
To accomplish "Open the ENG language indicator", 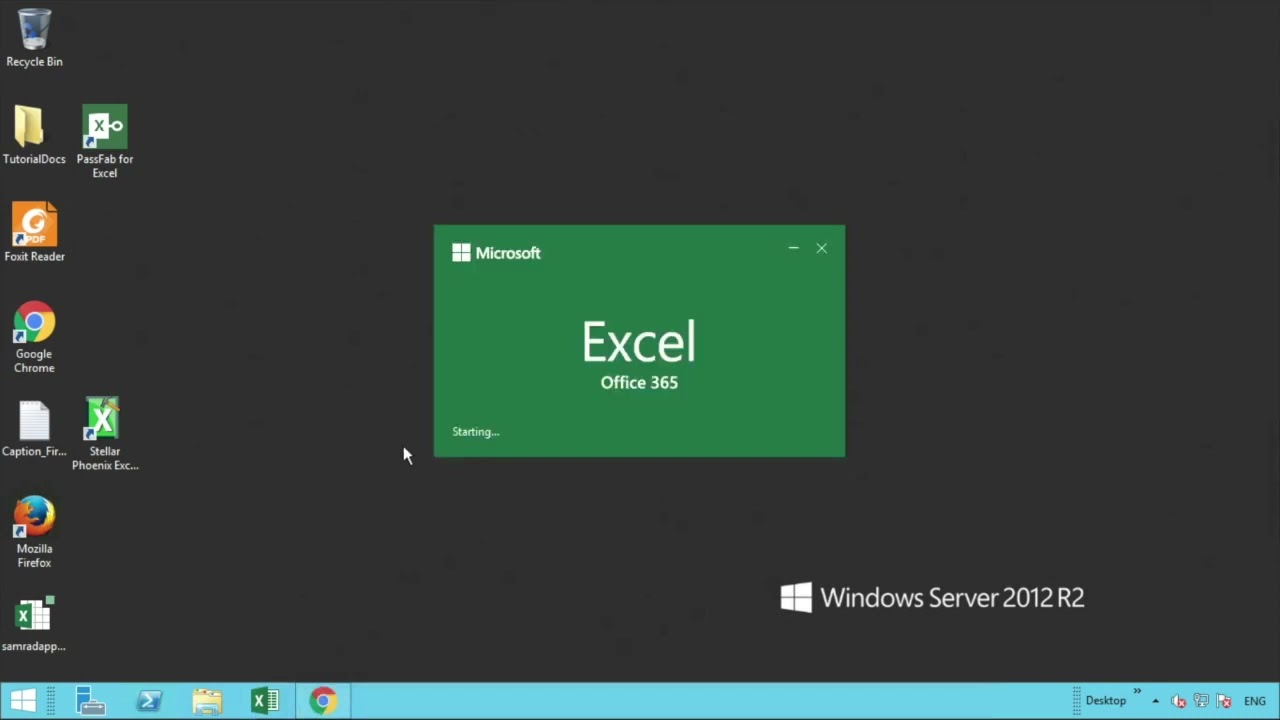I will (1255, 701).
